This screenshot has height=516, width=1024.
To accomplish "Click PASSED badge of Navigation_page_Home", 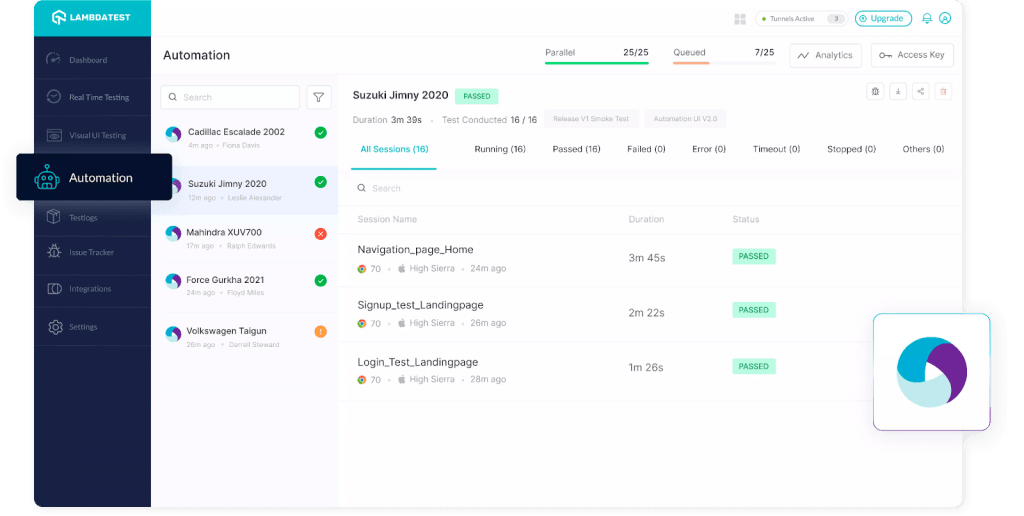I will [754, 257].
